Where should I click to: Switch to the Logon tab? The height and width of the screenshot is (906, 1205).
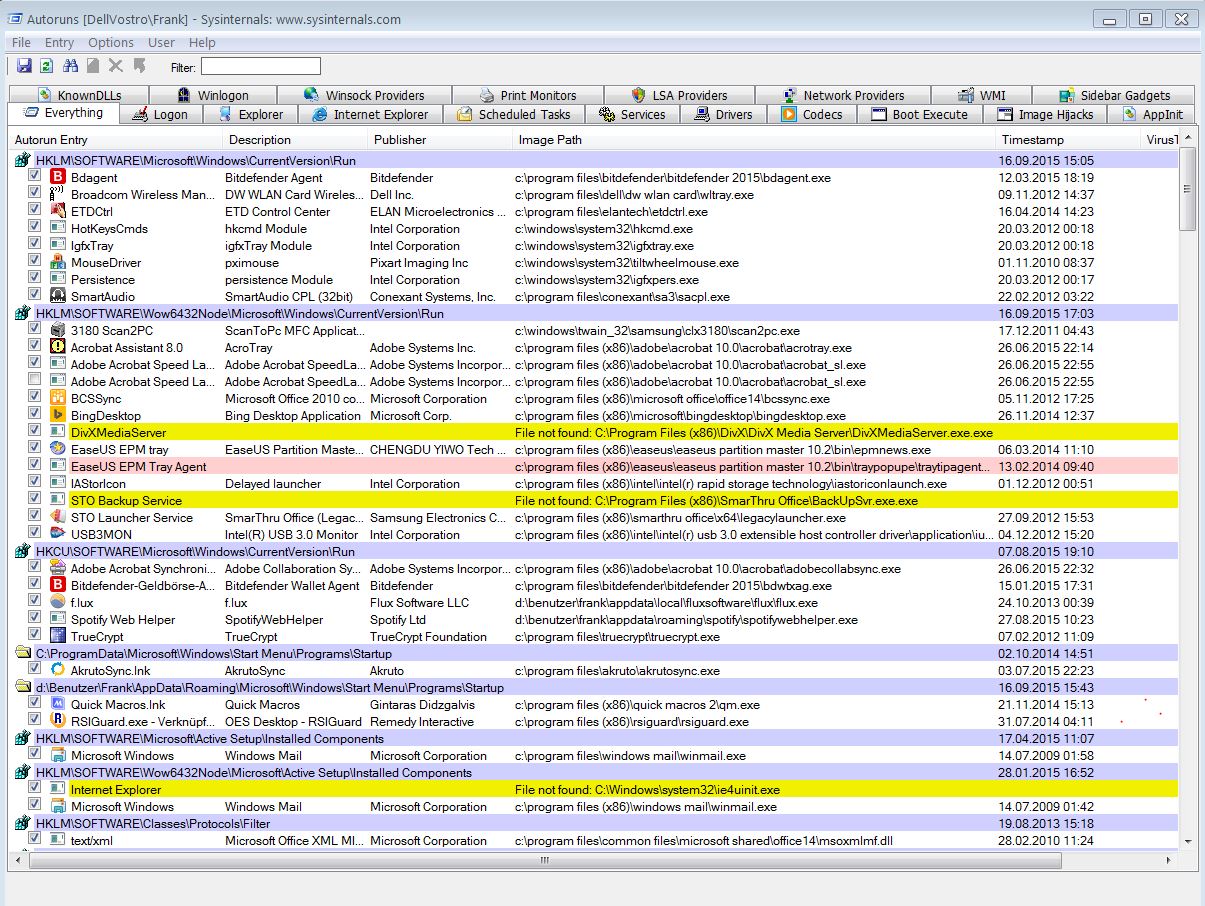coord(160,115)
